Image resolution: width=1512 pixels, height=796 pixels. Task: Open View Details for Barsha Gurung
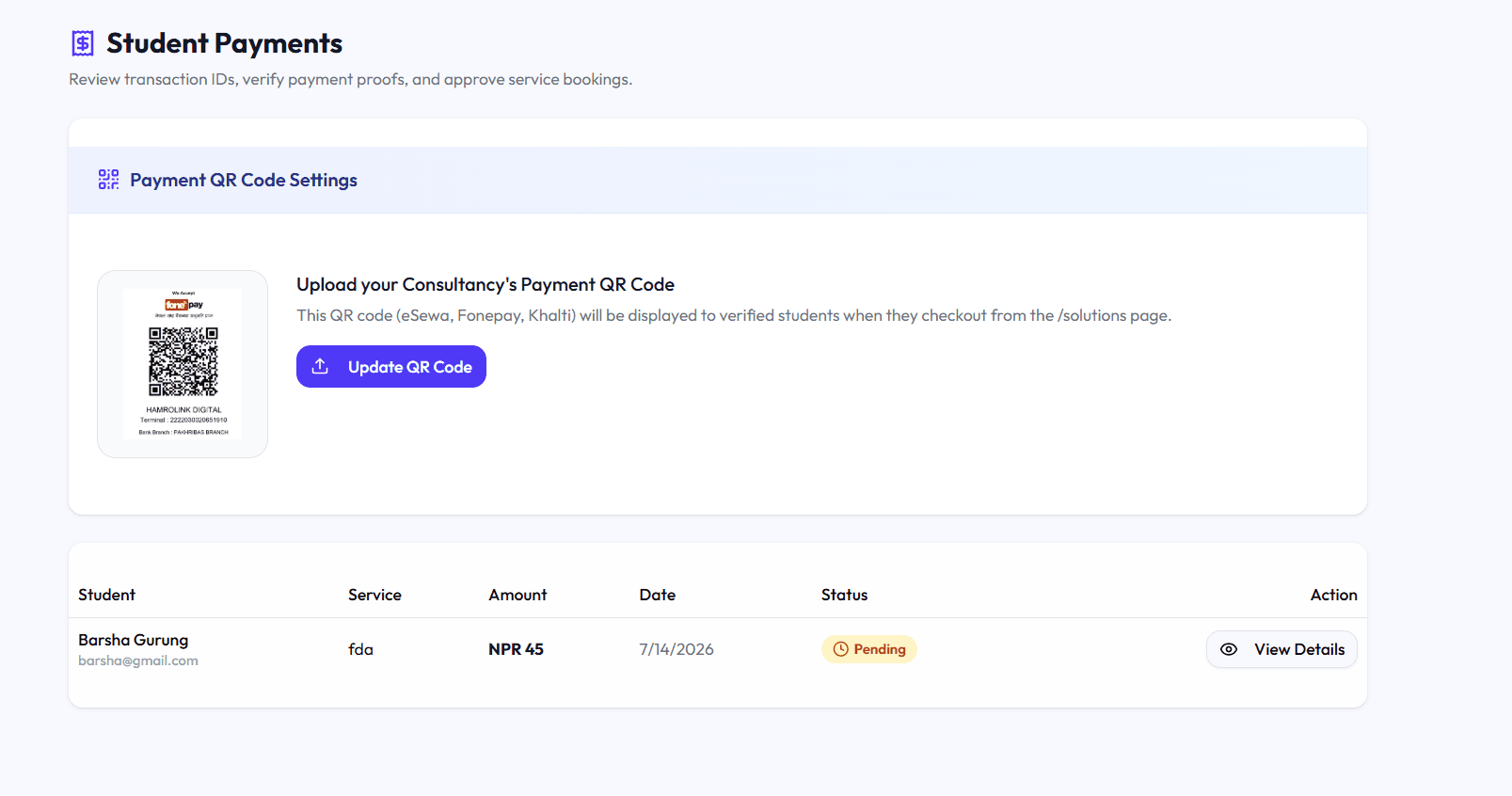tap(1281, 649)
